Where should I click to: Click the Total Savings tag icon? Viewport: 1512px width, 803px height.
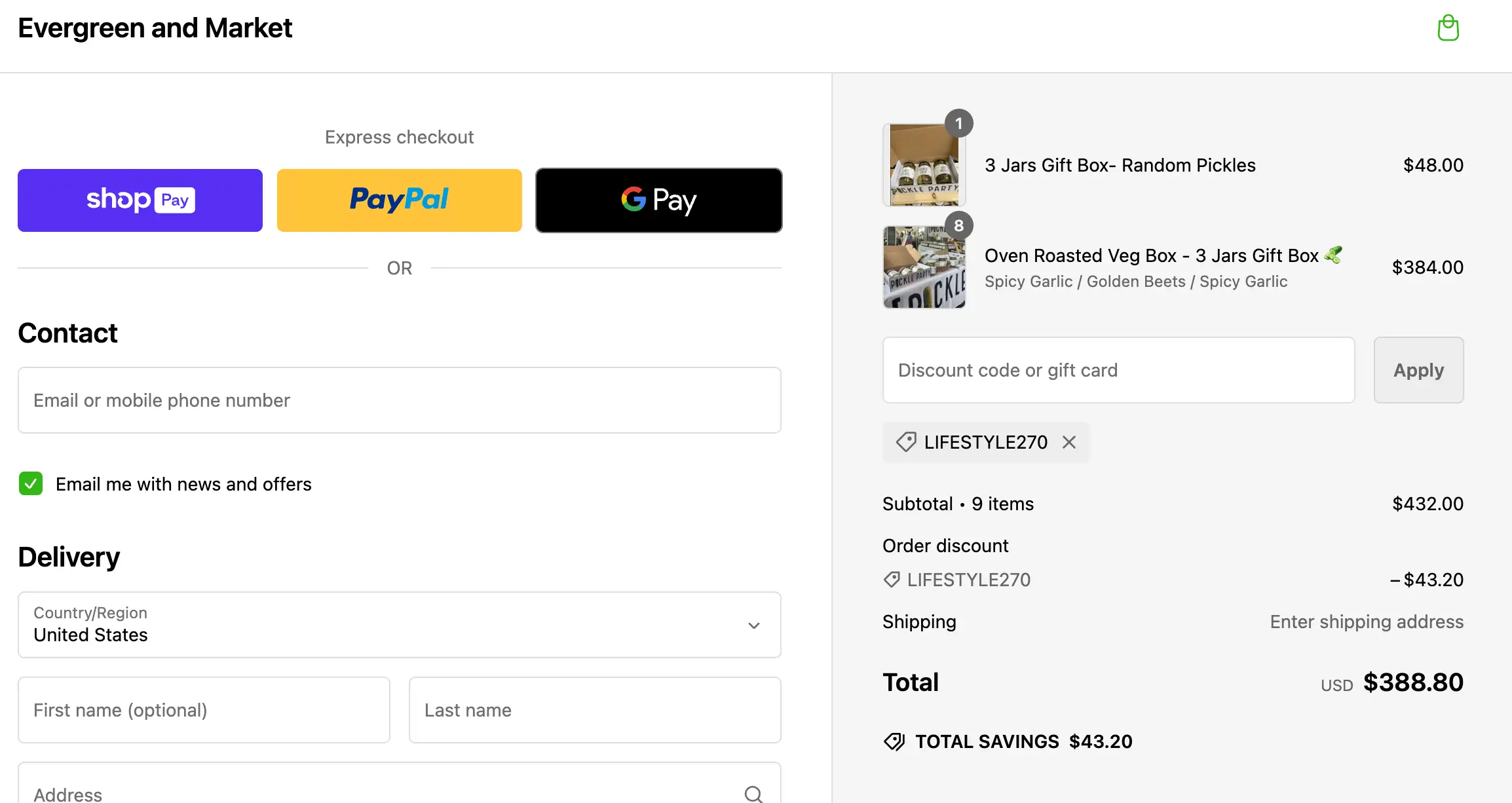(894, 741)
